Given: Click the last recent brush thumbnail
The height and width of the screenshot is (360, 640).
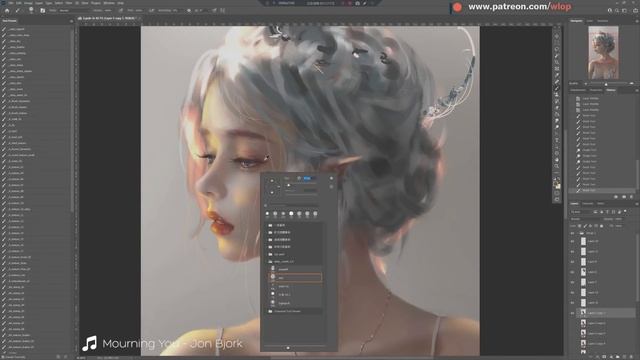Looking at the screenshot, I should tap(316, 213).
